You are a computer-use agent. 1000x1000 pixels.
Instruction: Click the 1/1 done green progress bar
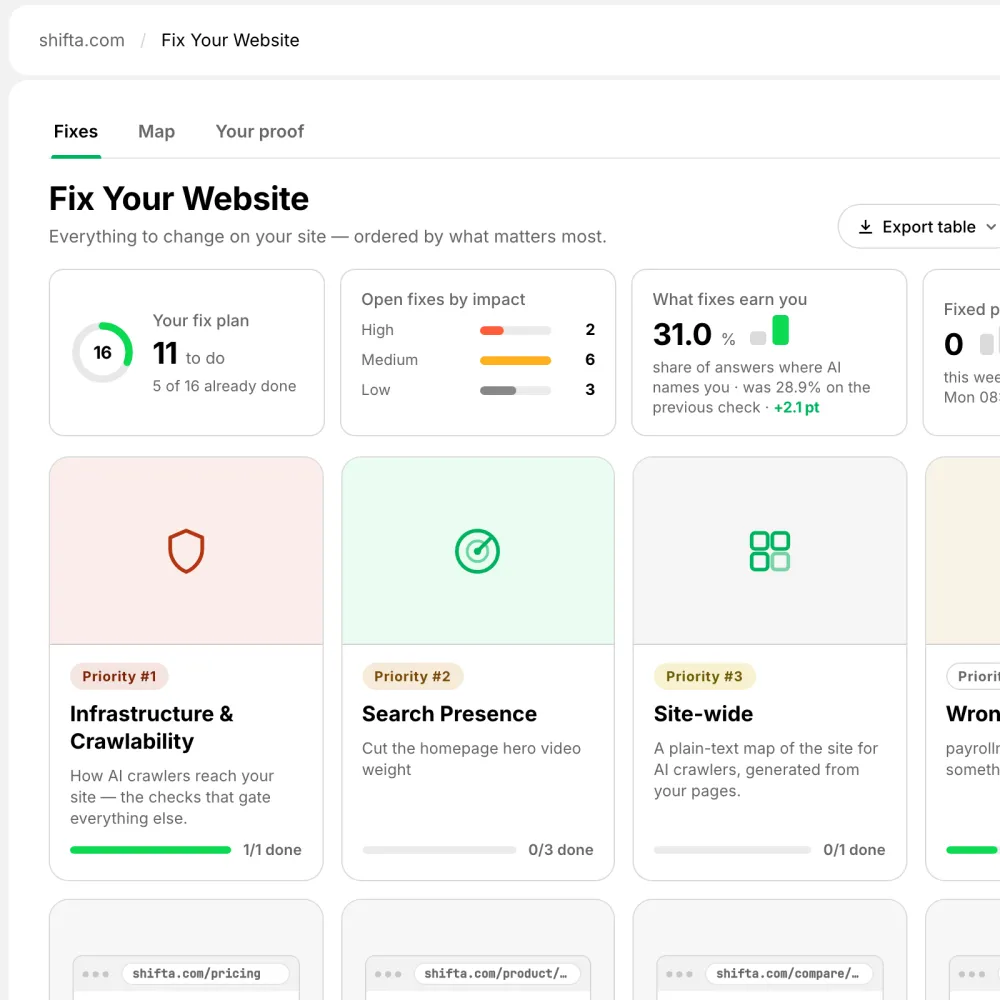(151, 850)
